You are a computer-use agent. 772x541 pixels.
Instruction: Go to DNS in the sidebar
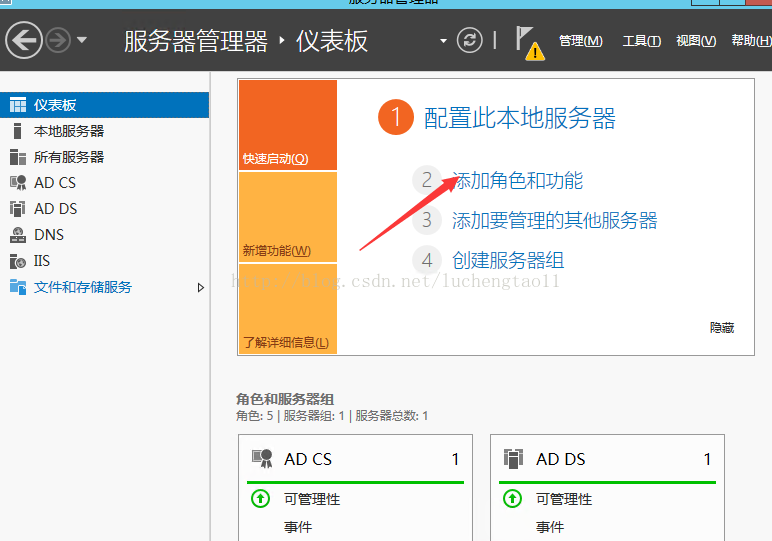(48, 235)
